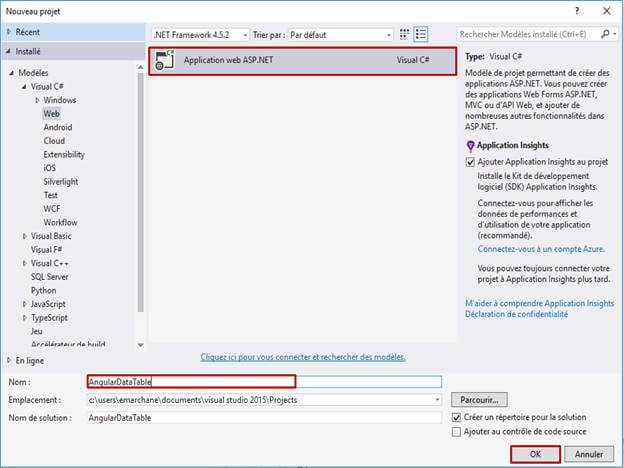Viewport: 624px width, 468px height.
Task: Open Déclaration de confidentialité link
Action: pos(517,314)
